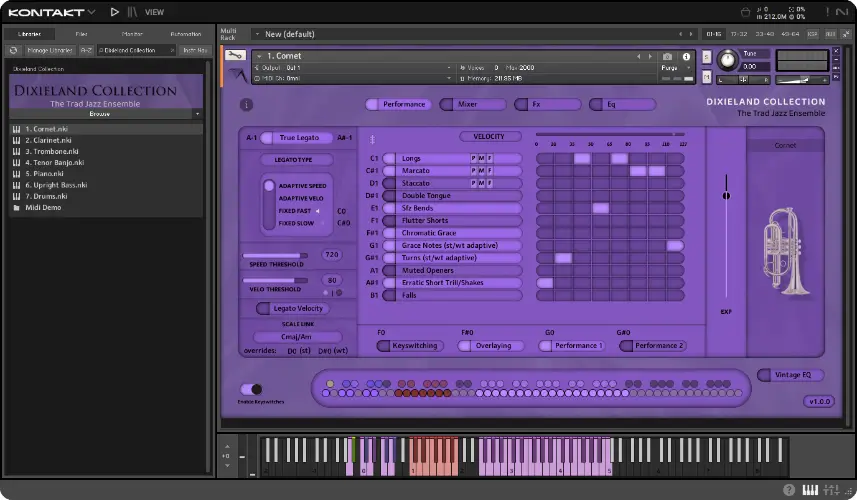
Task: Click the wrench icon beside the Cornet name
Action: (236, 56)
